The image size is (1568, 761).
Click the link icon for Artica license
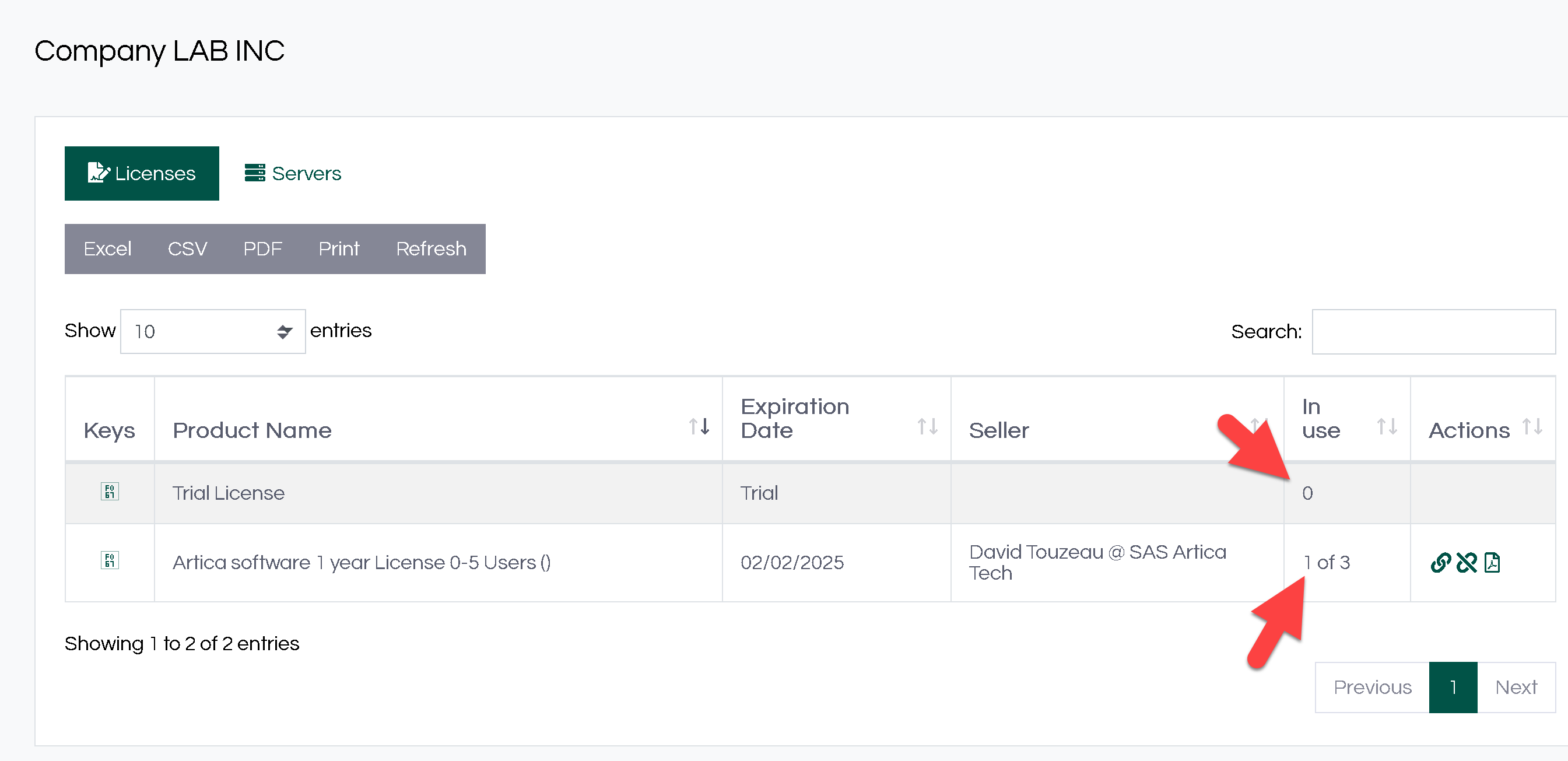[1440, 563]
